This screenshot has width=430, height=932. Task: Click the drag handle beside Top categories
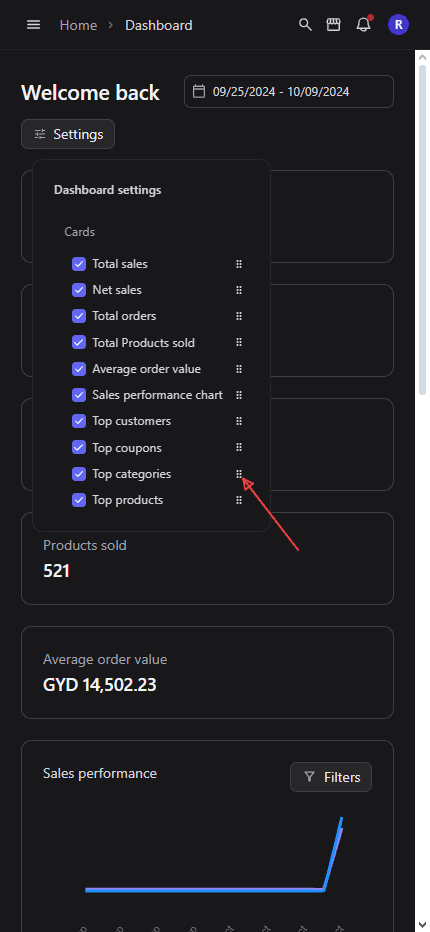(239, 474)
